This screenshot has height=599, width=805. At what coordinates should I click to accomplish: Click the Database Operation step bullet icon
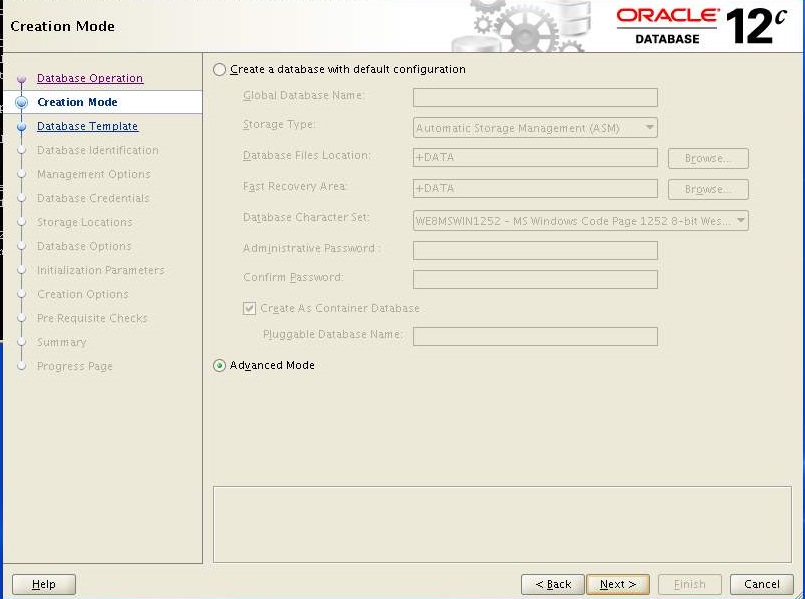[22, 79]
